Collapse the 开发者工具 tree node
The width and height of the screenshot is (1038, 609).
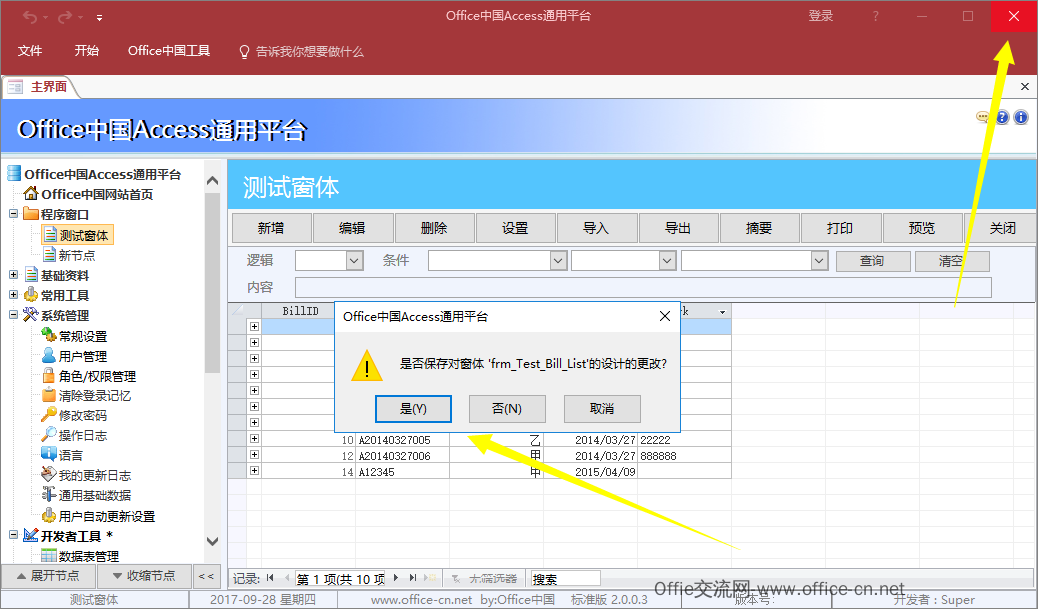13,535
